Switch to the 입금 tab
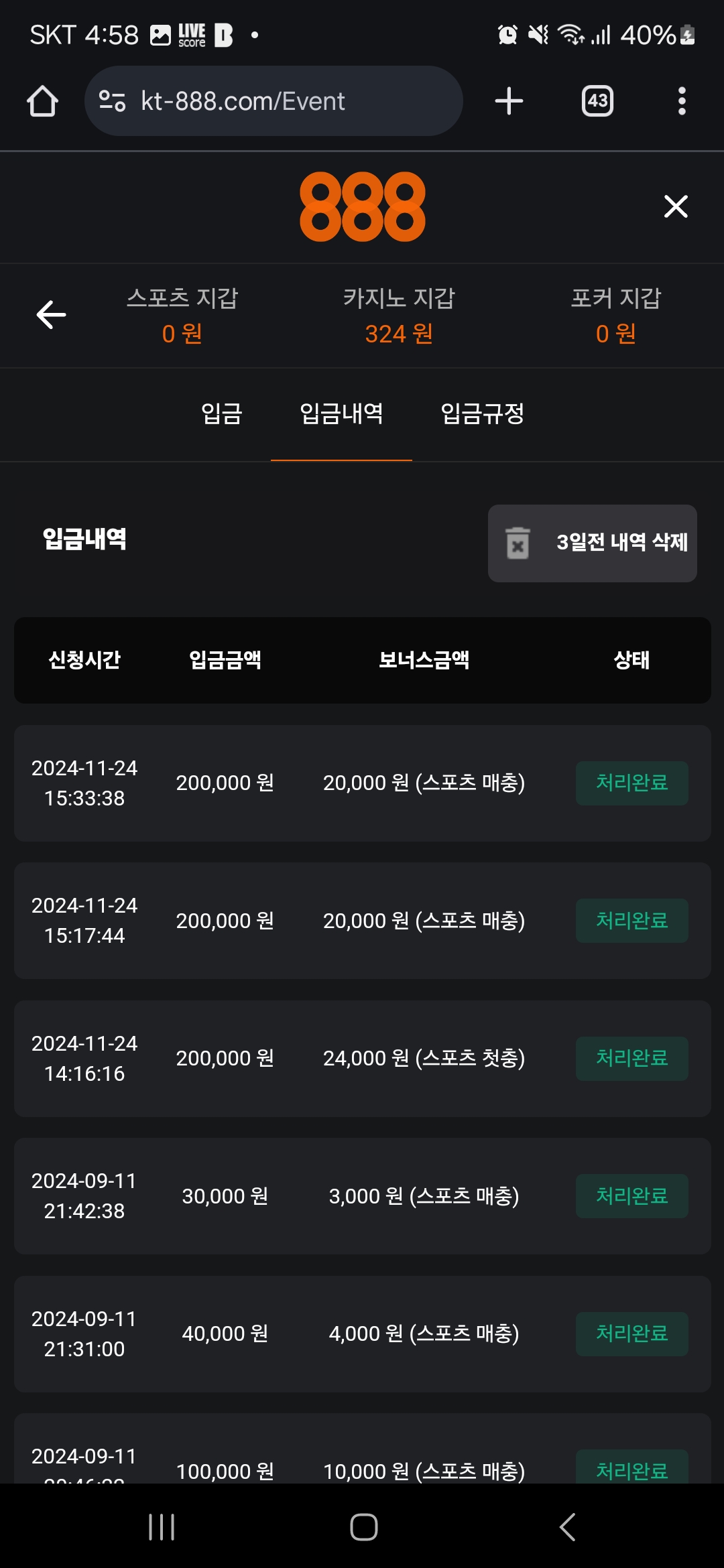 click(x=222, y=413)
